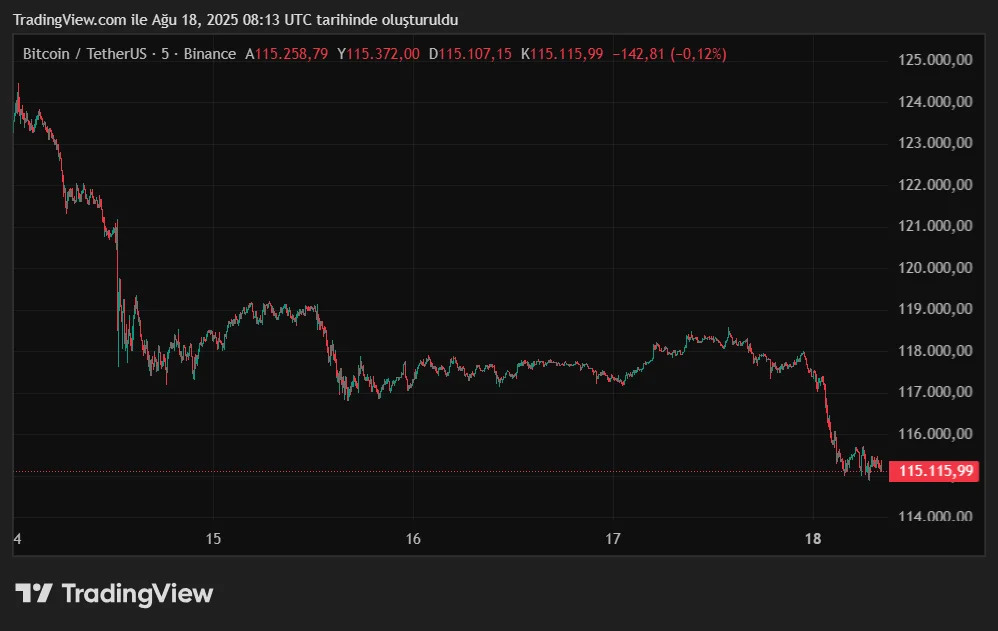Click date 16 on the time axis
The width and height of the screenshot is (998, 631).
pyautogui.click(x=413, y=539)
